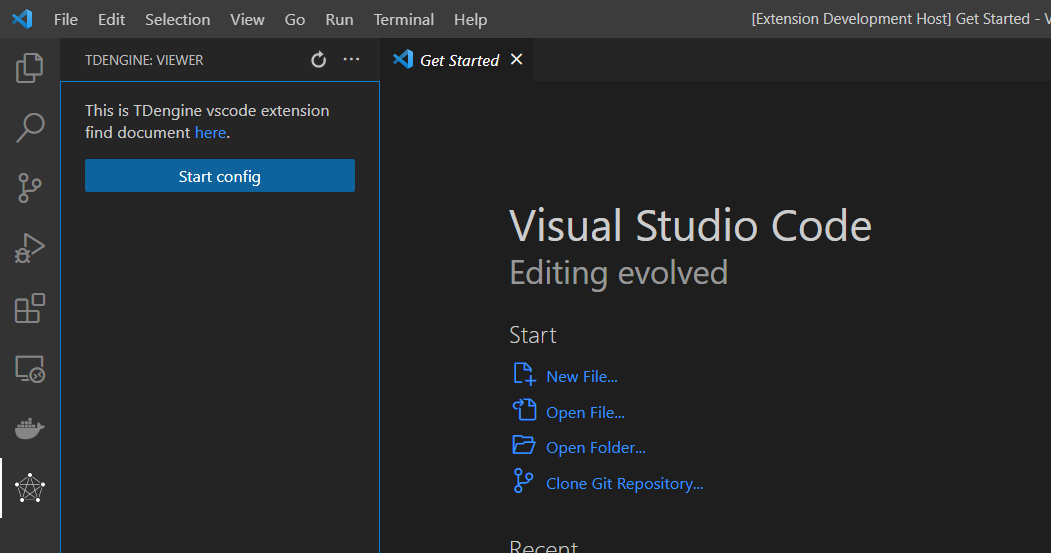Image resolution: width=1051 pixels, height=553 pixels.
Task: Open the File menu
Action: point(66,19)
